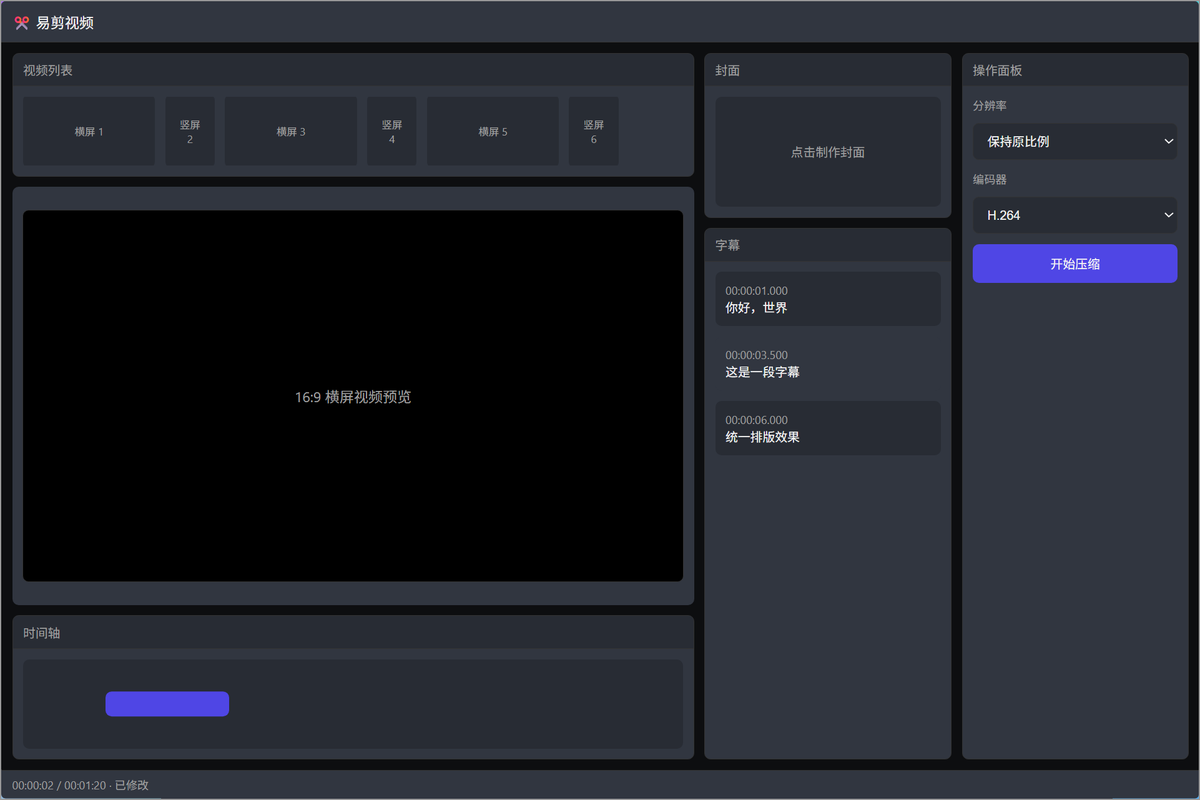Viewport: 1200px width, 800px height.
Task: Select the 横屏 3 video thumbnail
Action: point(291,131)
